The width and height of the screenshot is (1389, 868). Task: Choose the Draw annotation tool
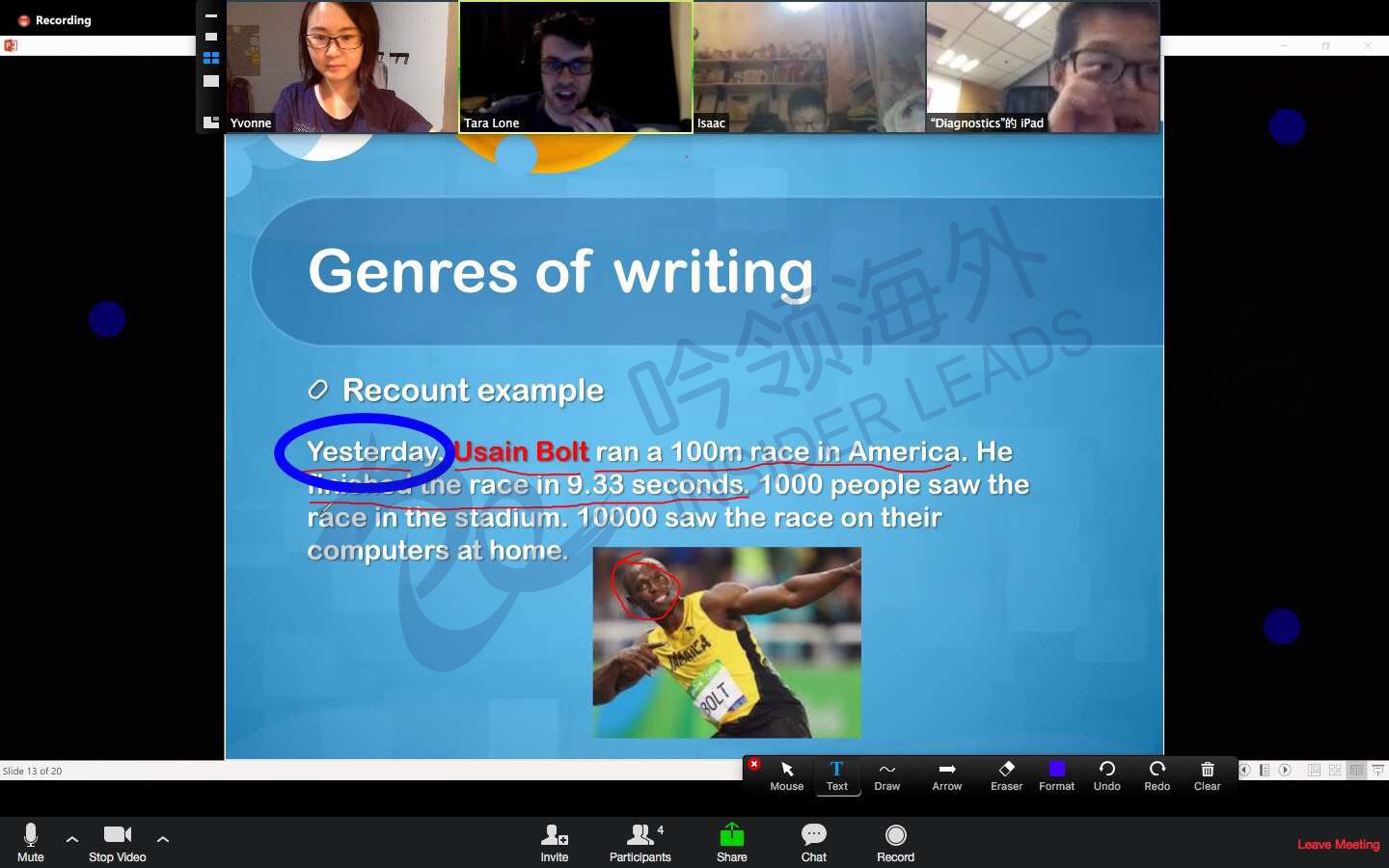886,774
